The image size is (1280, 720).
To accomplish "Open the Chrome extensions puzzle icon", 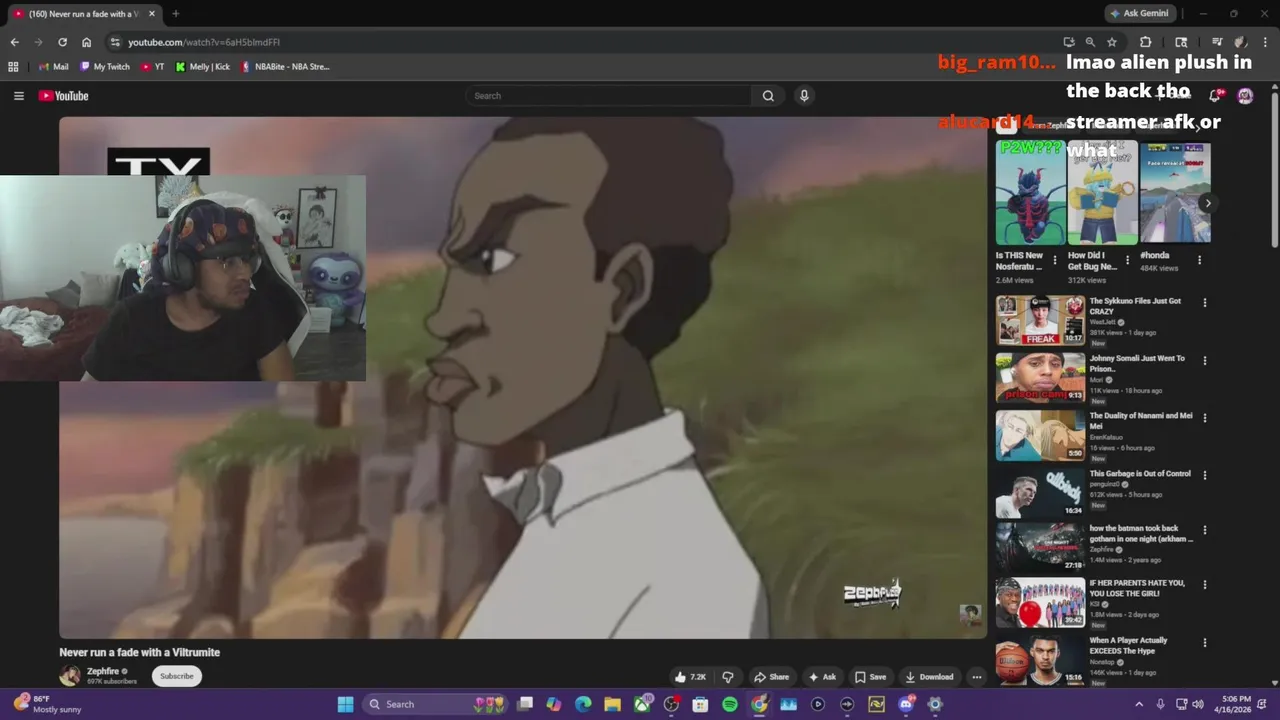I will click(x=1146, y=42).
